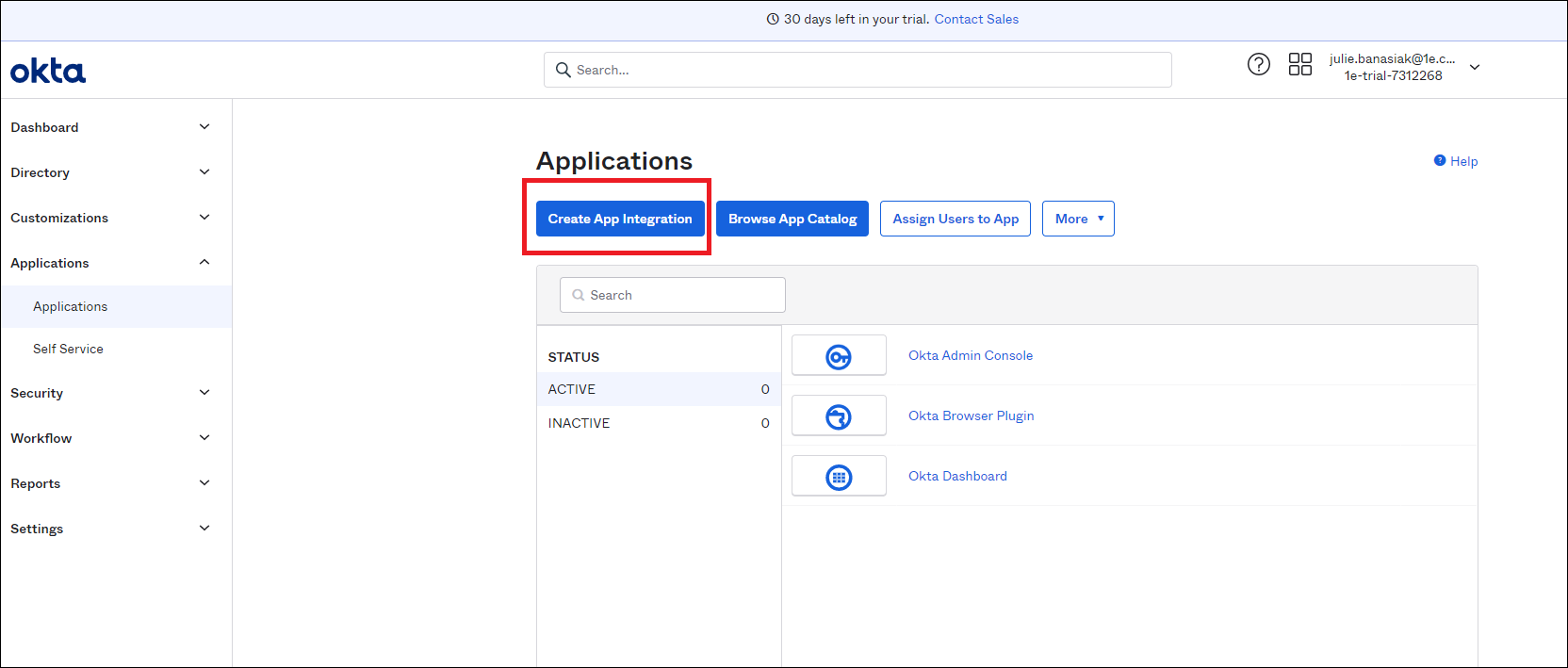Follow the Contact Sales link
The image size is (1568, 668).
976,19
